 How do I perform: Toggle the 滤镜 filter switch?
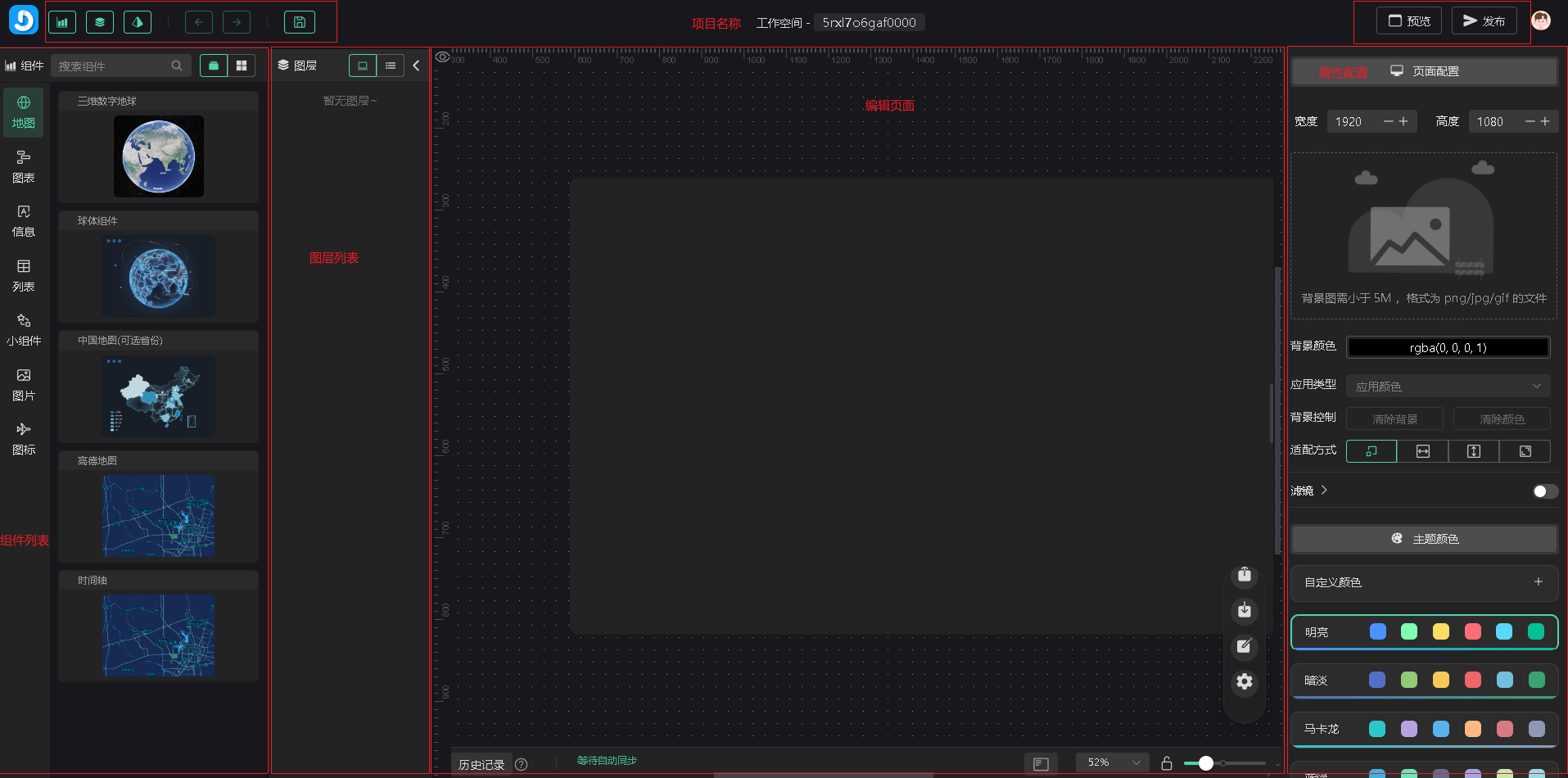click(x=1544, y=491)
